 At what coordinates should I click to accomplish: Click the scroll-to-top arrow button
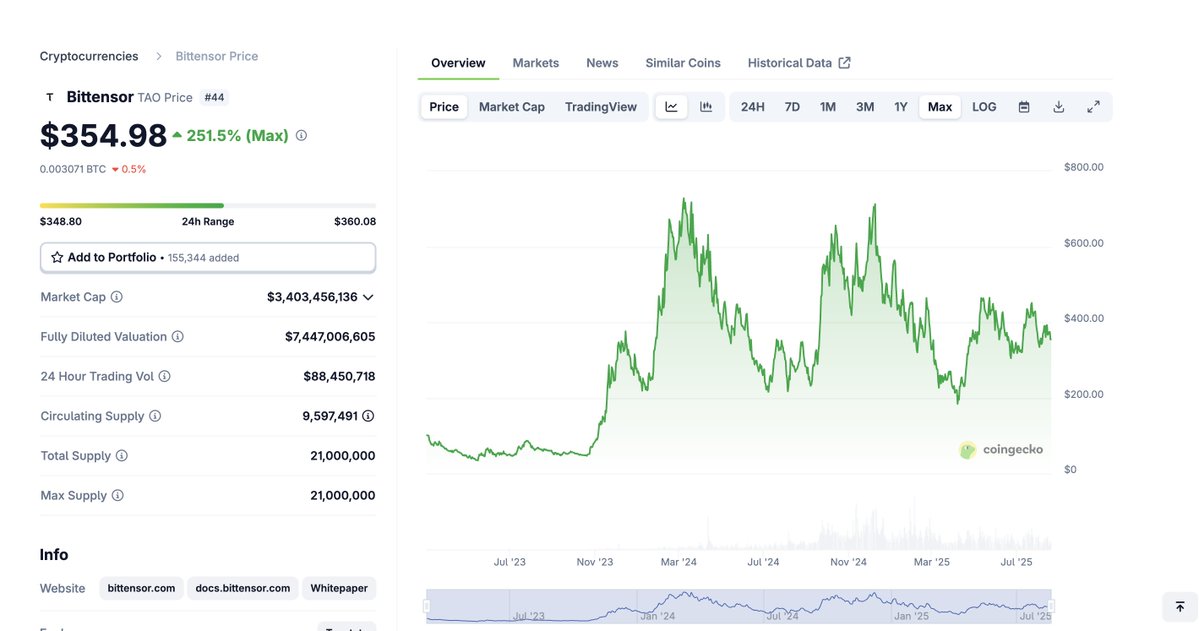tap(1180, 607)
